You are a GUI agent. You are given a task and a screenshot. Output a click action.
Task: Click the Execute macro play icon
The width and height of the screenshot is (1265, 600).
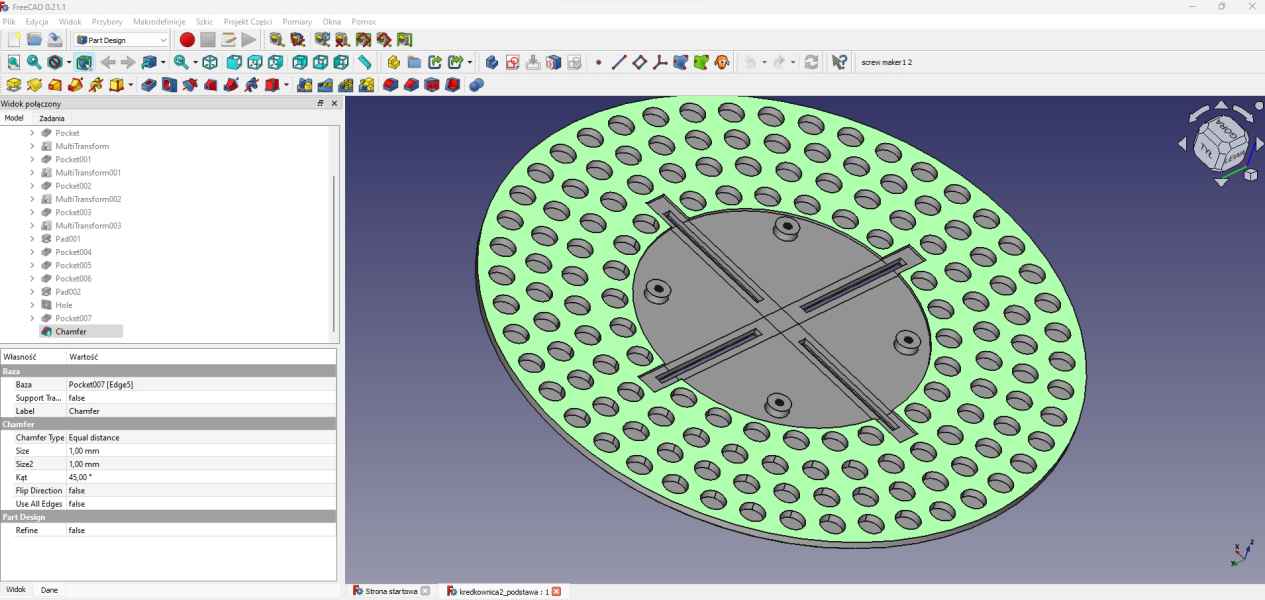coord(249,40)
